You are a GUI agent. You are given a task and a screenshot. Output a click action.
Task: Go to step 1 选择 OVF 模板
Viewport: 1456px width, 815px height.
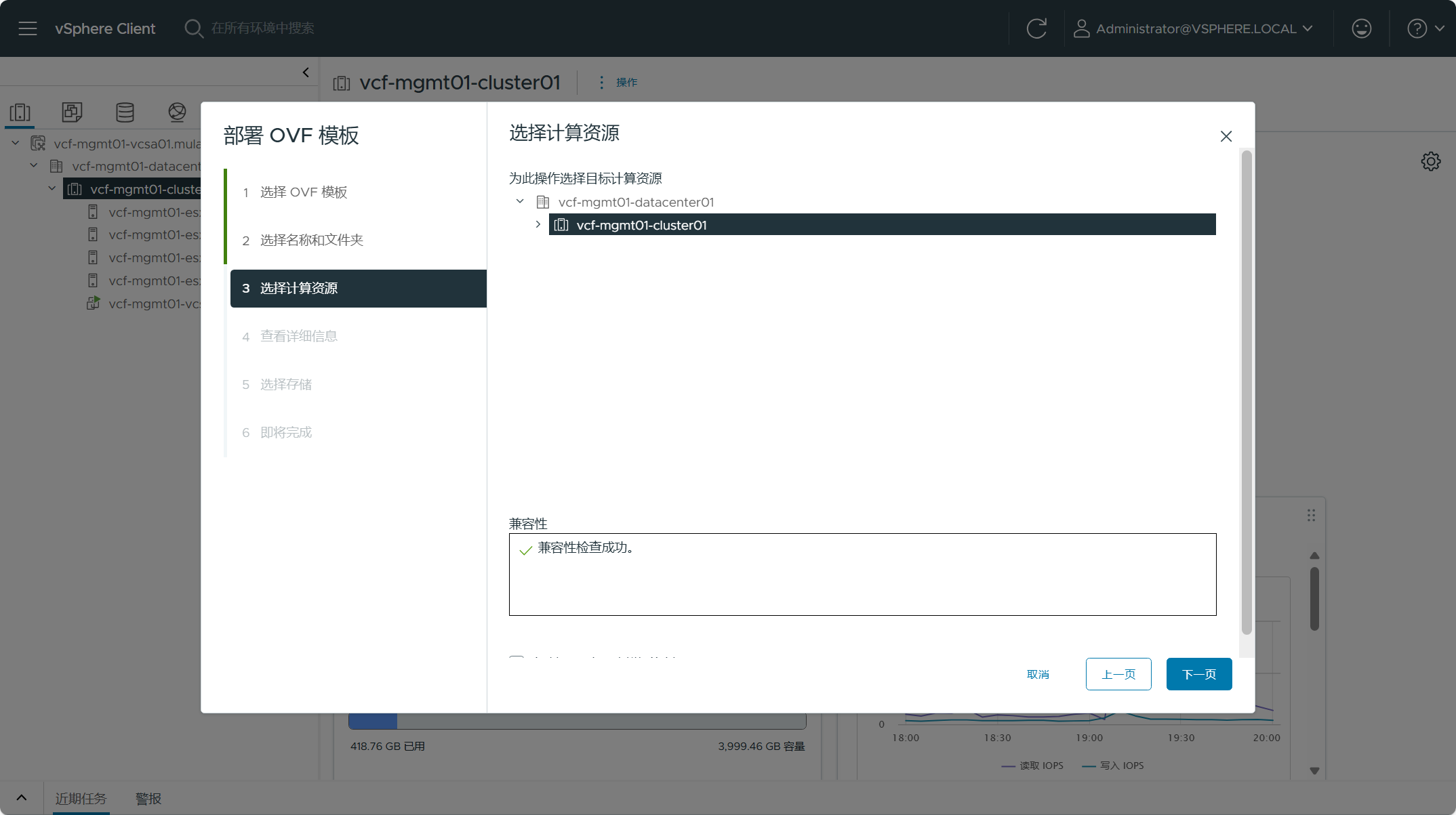tap(303, 192)
